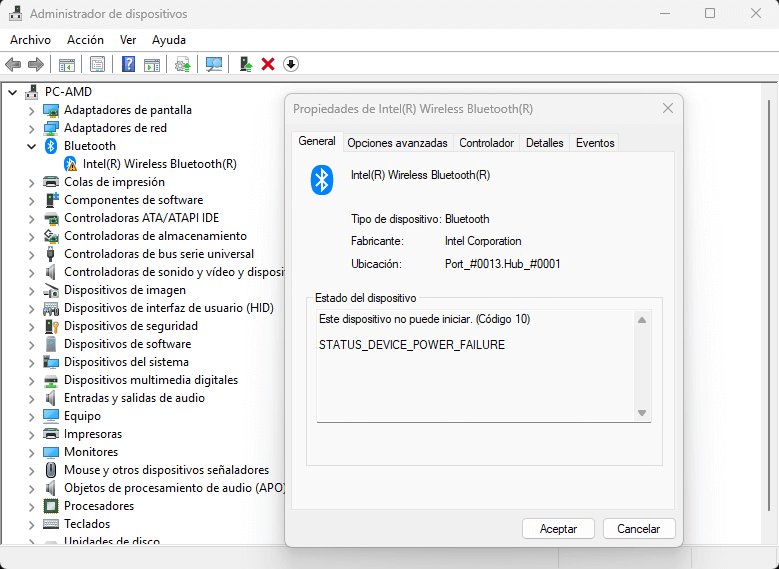Click the Intel Corporation manufacturer value

tap(483, 242)
